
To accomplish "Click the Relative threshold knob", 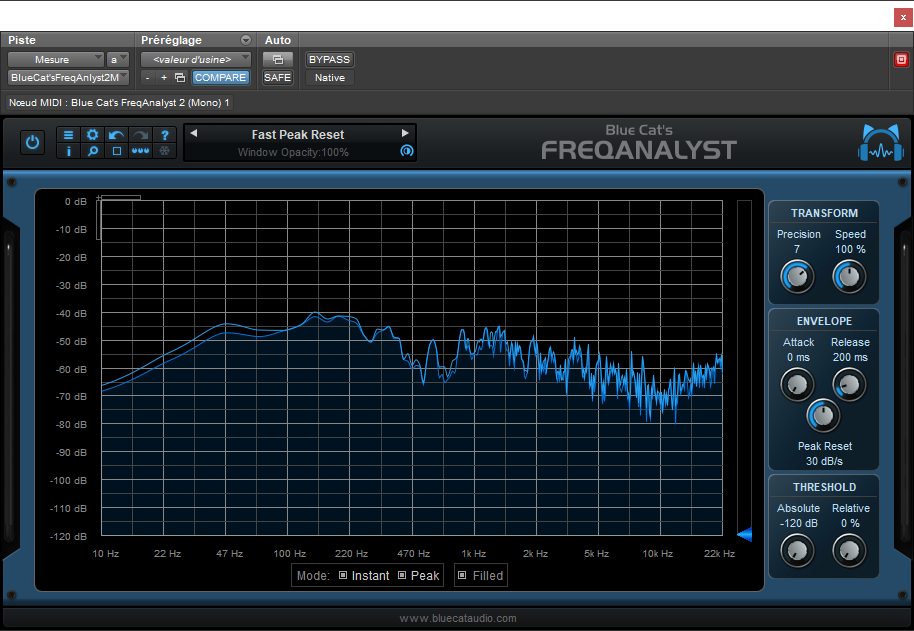I will pyautogui.click(x=849, y=551).
